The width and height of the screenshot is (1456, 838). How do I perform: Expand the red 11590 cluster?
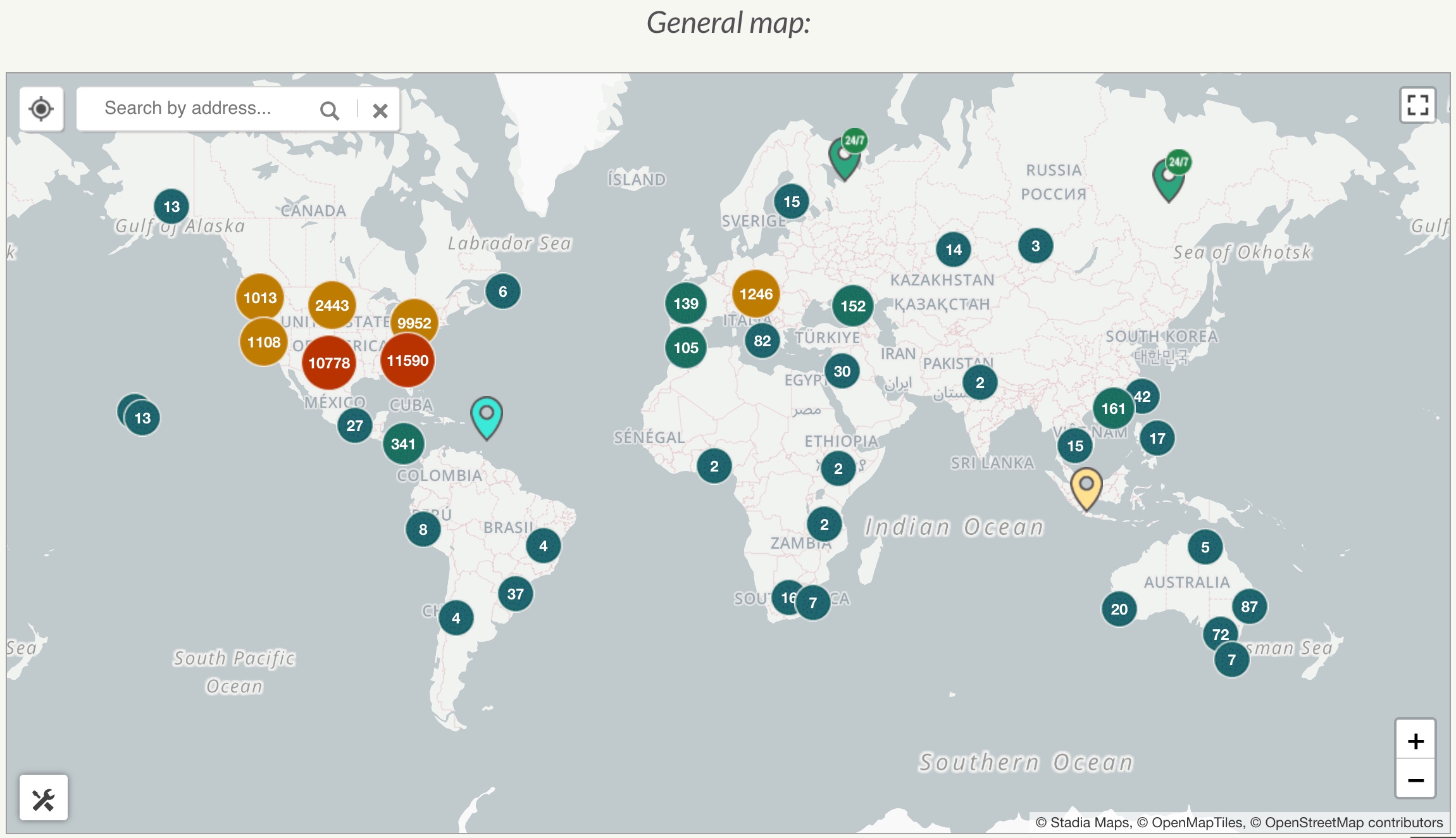tap(408, 361)
